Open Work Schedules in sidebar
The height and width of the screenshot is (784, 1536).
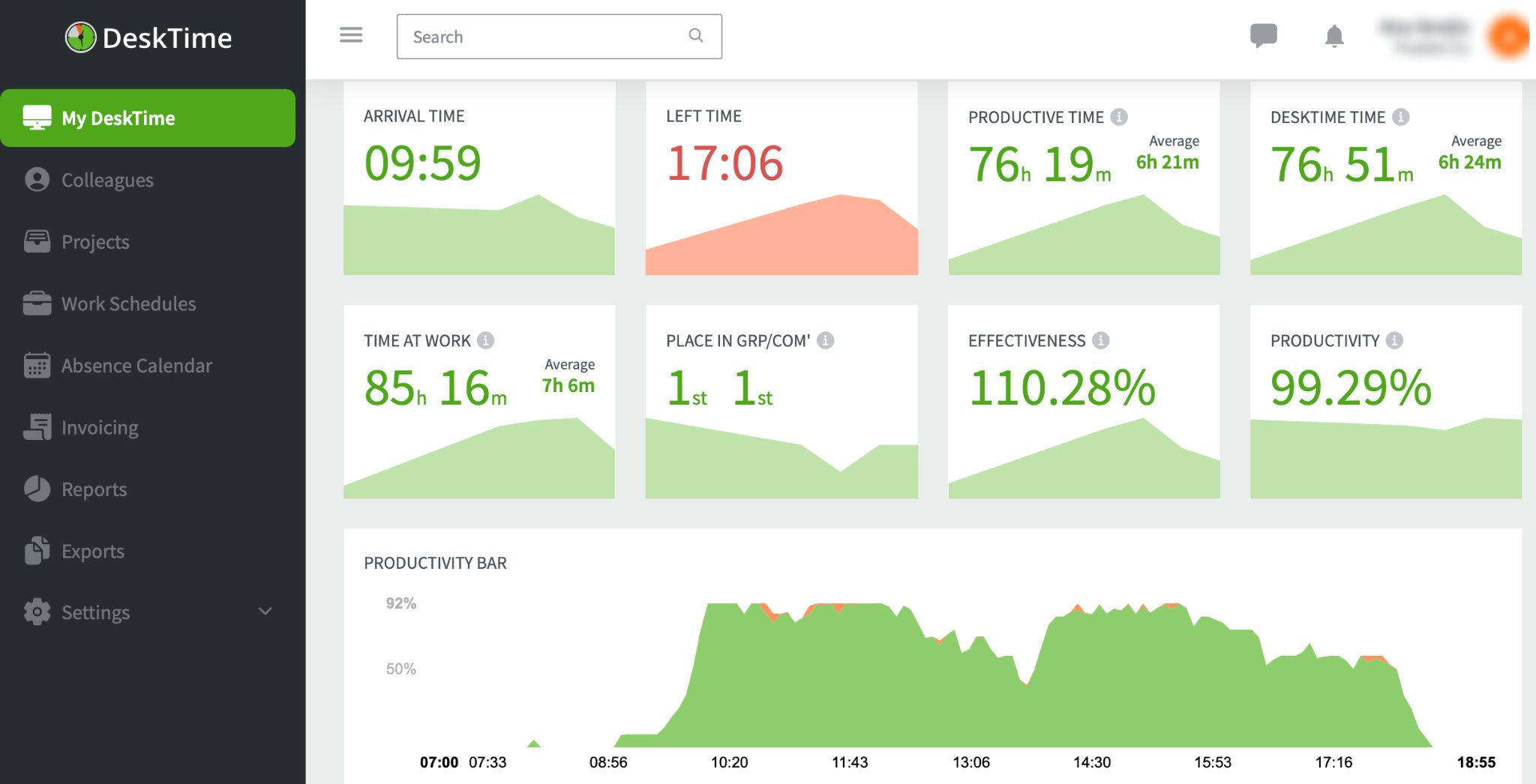point(128,304)
